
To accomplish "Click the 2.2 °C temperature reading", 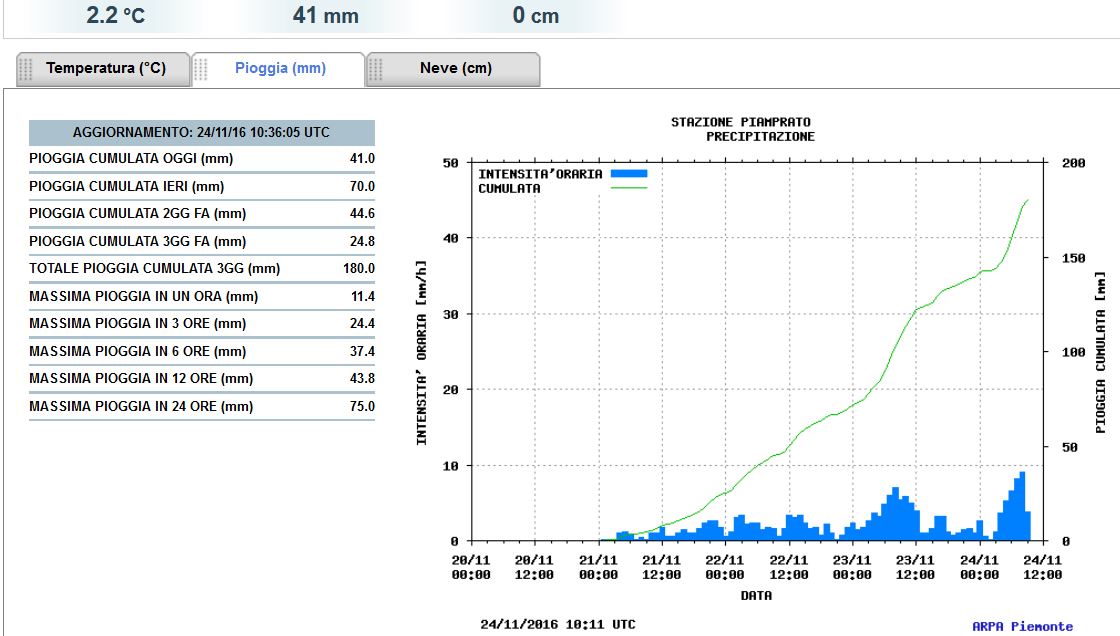I will click(116, 15).
